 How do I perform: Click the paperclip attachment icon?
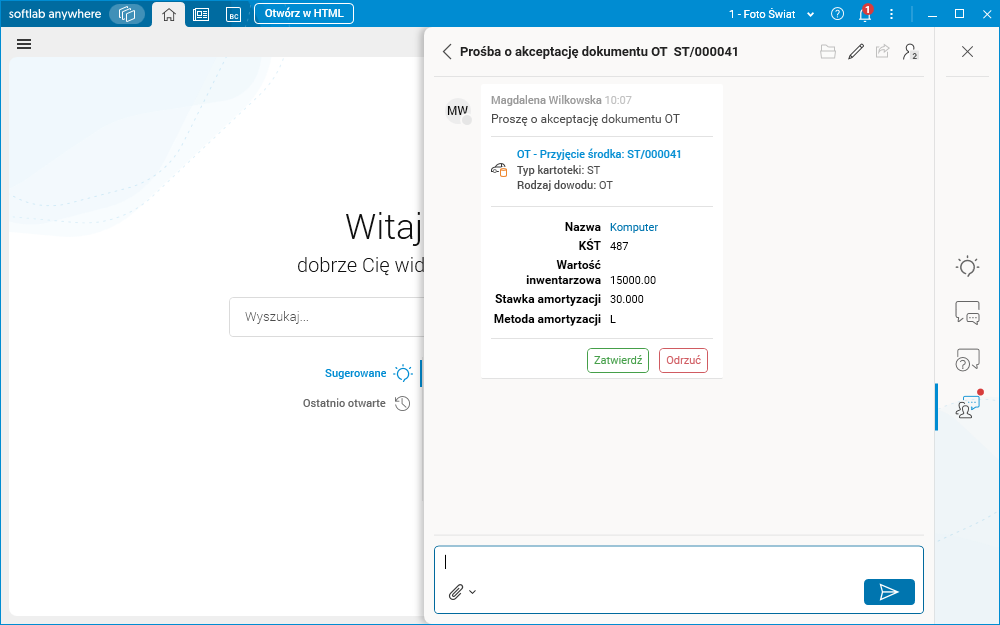pos(455,592)
